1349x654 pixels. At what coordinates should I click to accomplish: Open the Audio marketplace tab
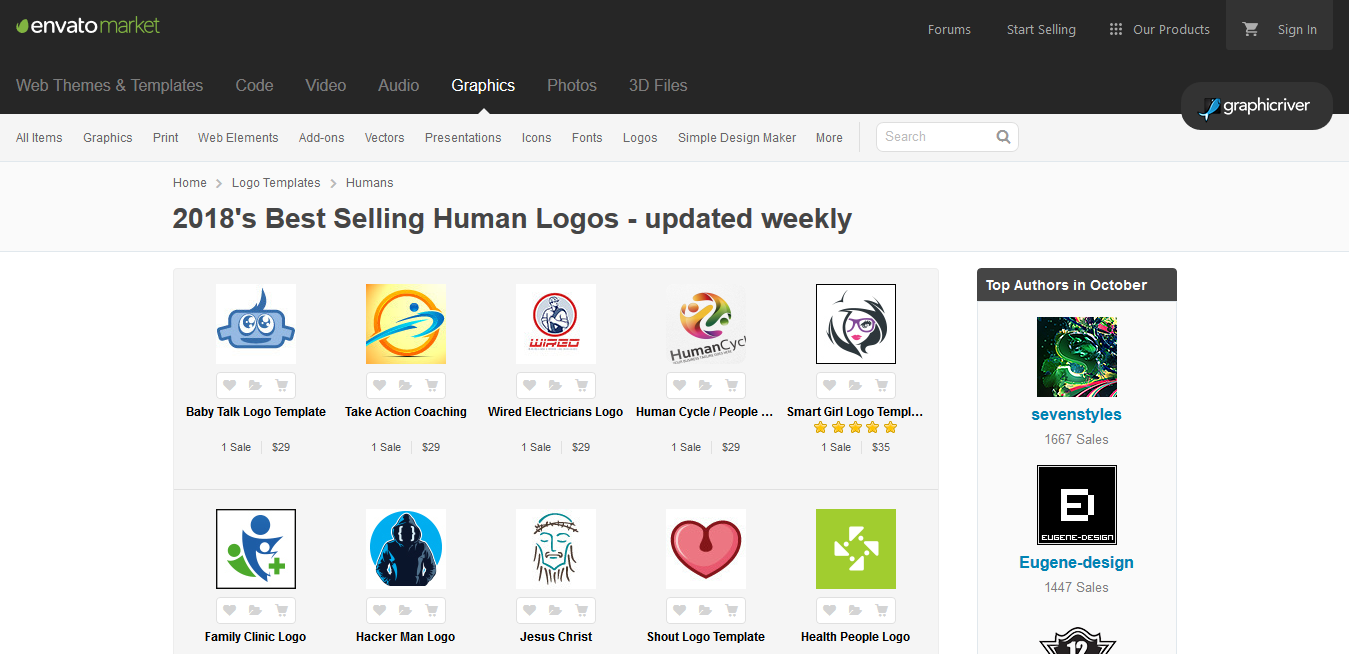(398, 86)
